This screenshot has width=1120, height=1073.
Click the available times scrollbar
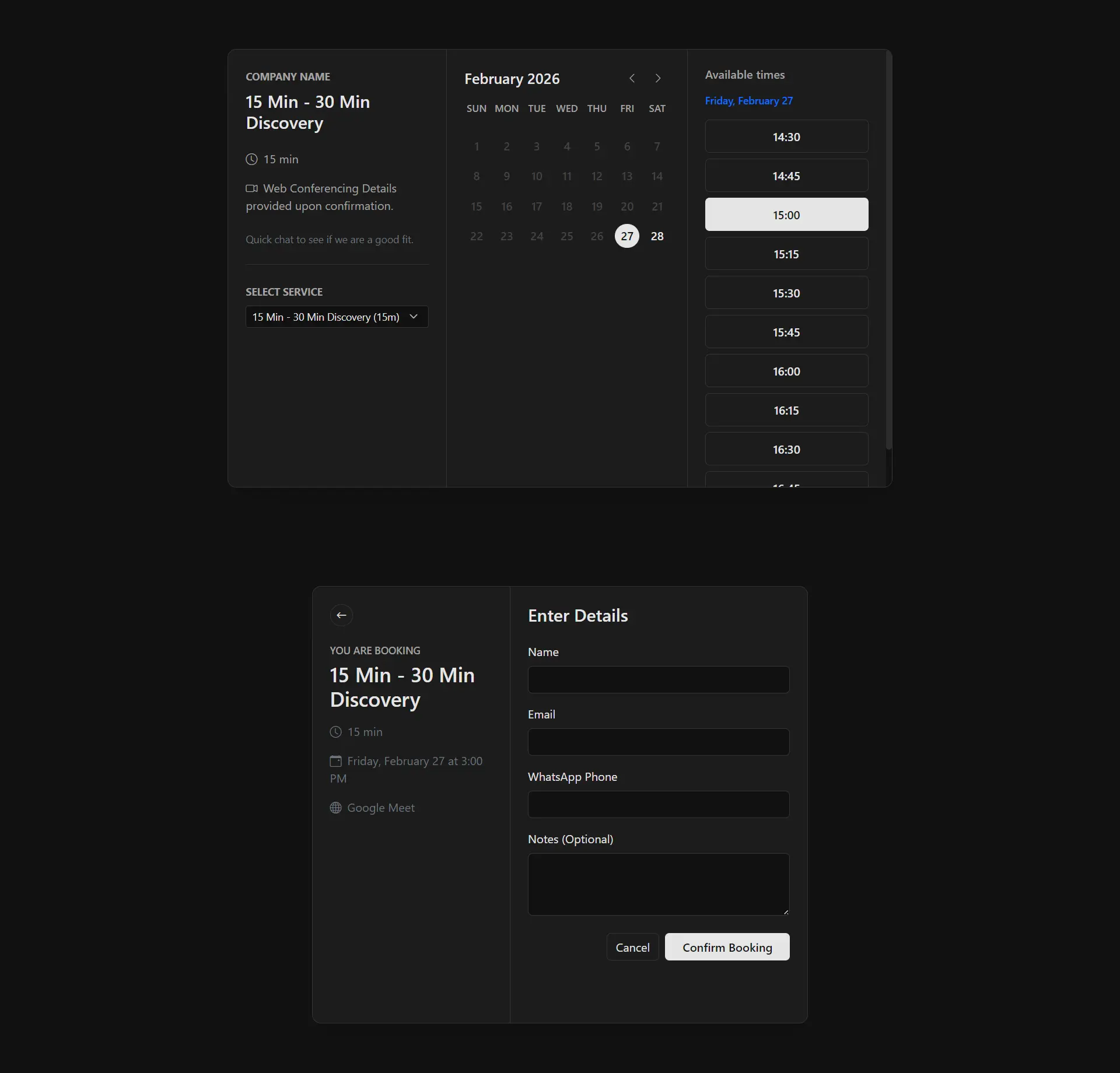pos(889,251)
